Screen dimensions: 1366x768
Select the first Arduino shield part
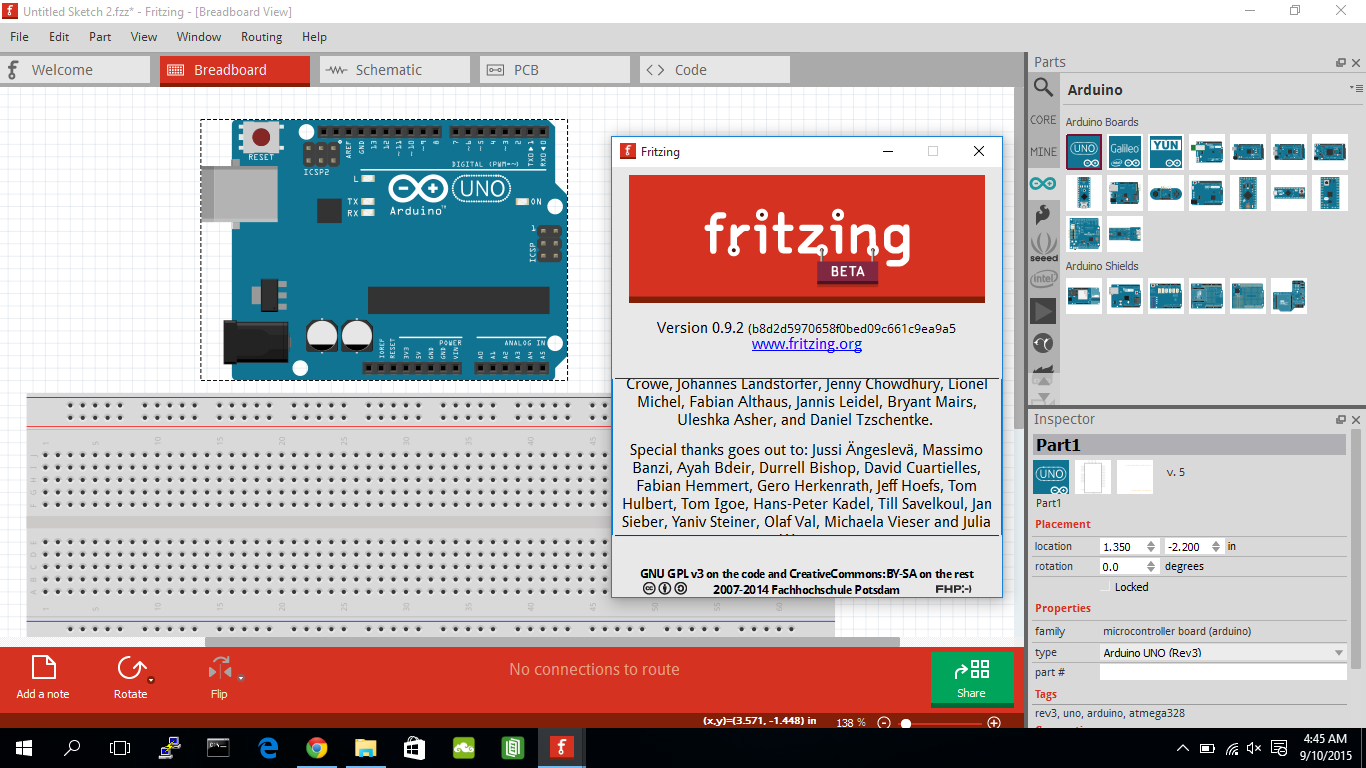click(x=1084, y=296)
